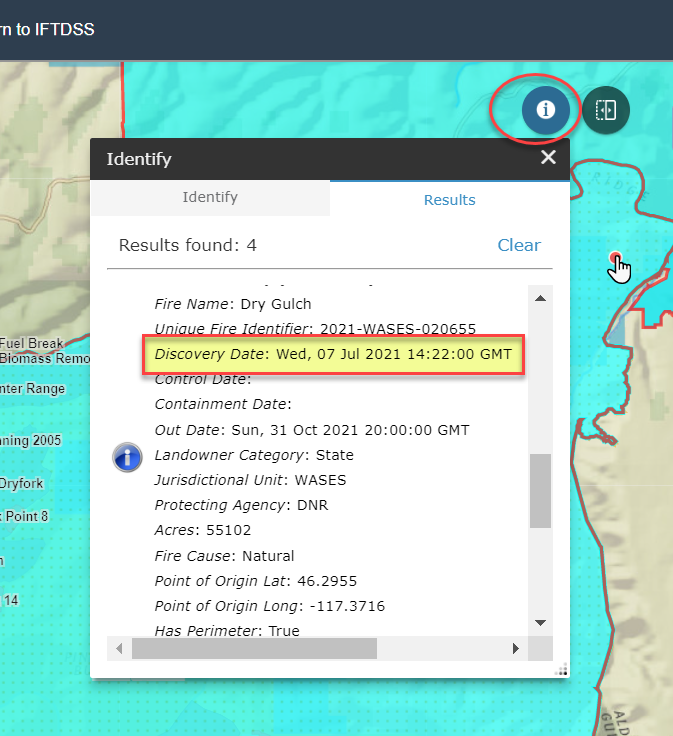Screen dimensions: 673x736
Task: Close the Identify panel
Action: [548, 157]
